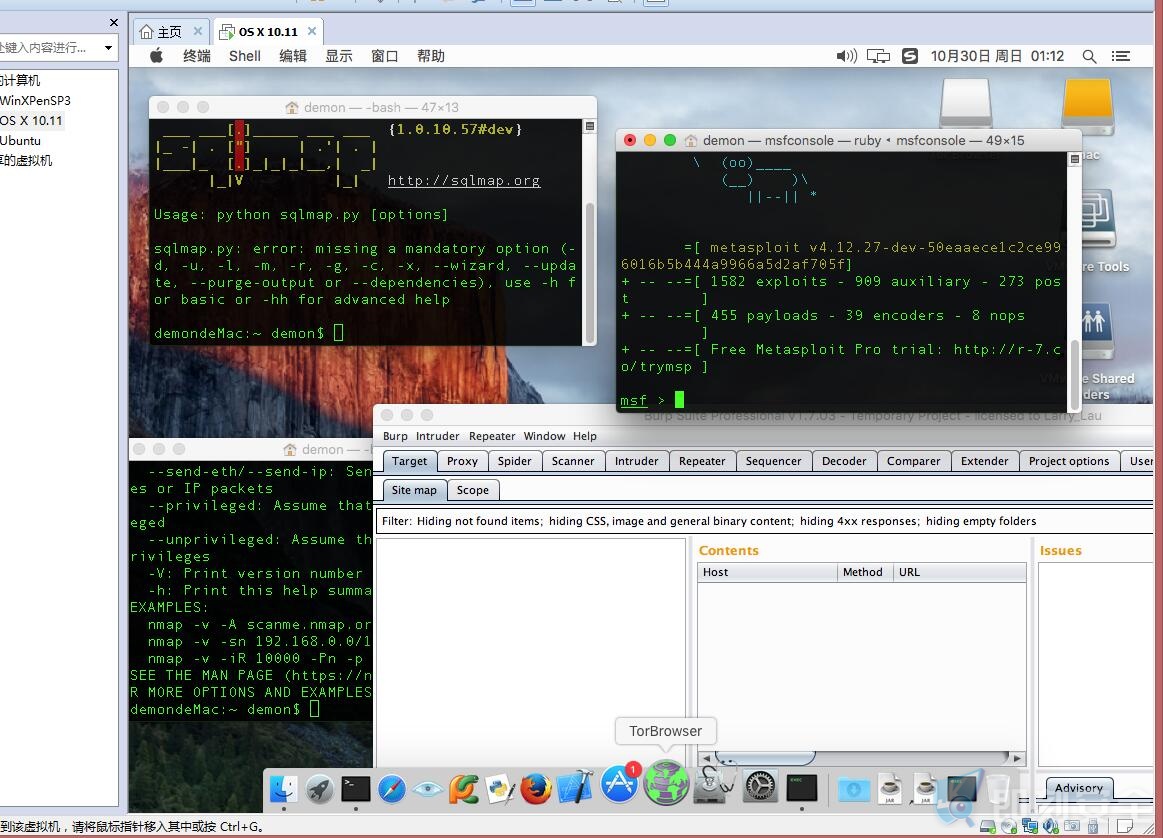Switch to the Proxy tab
The height and width of the screenshot is (838, 1163).
(462, 461)
